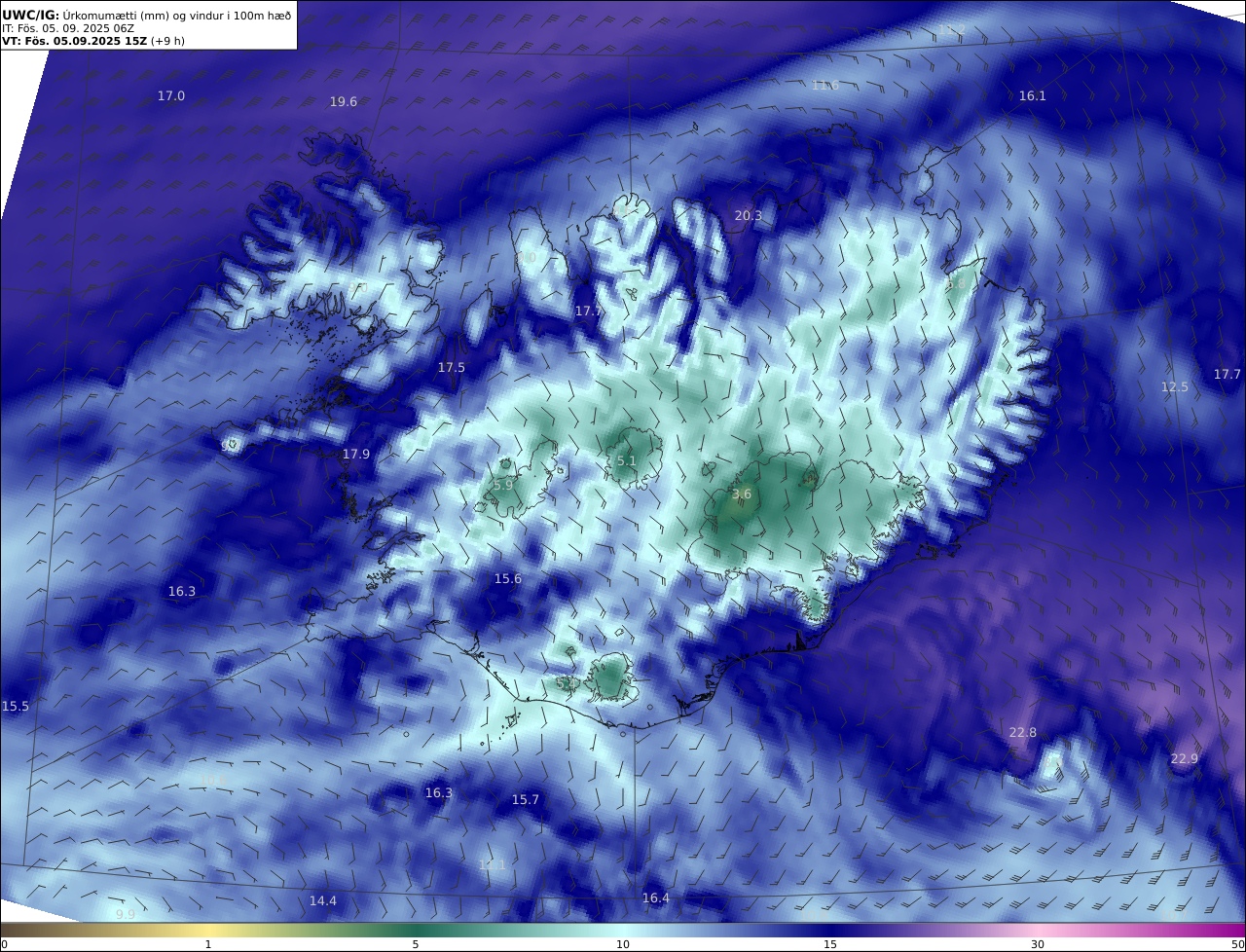Click the 5.1 glacier value label
Viewport: 1246px width, 952px height.
pyautogui.click(x=627, y=460)
